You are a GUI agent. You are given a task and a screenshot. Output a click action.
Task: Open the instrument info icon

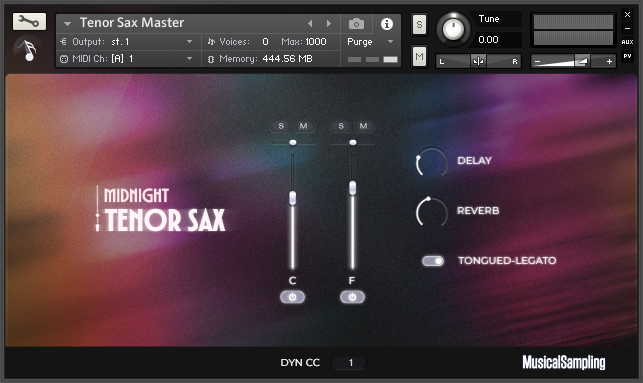[x=387, y=24]
